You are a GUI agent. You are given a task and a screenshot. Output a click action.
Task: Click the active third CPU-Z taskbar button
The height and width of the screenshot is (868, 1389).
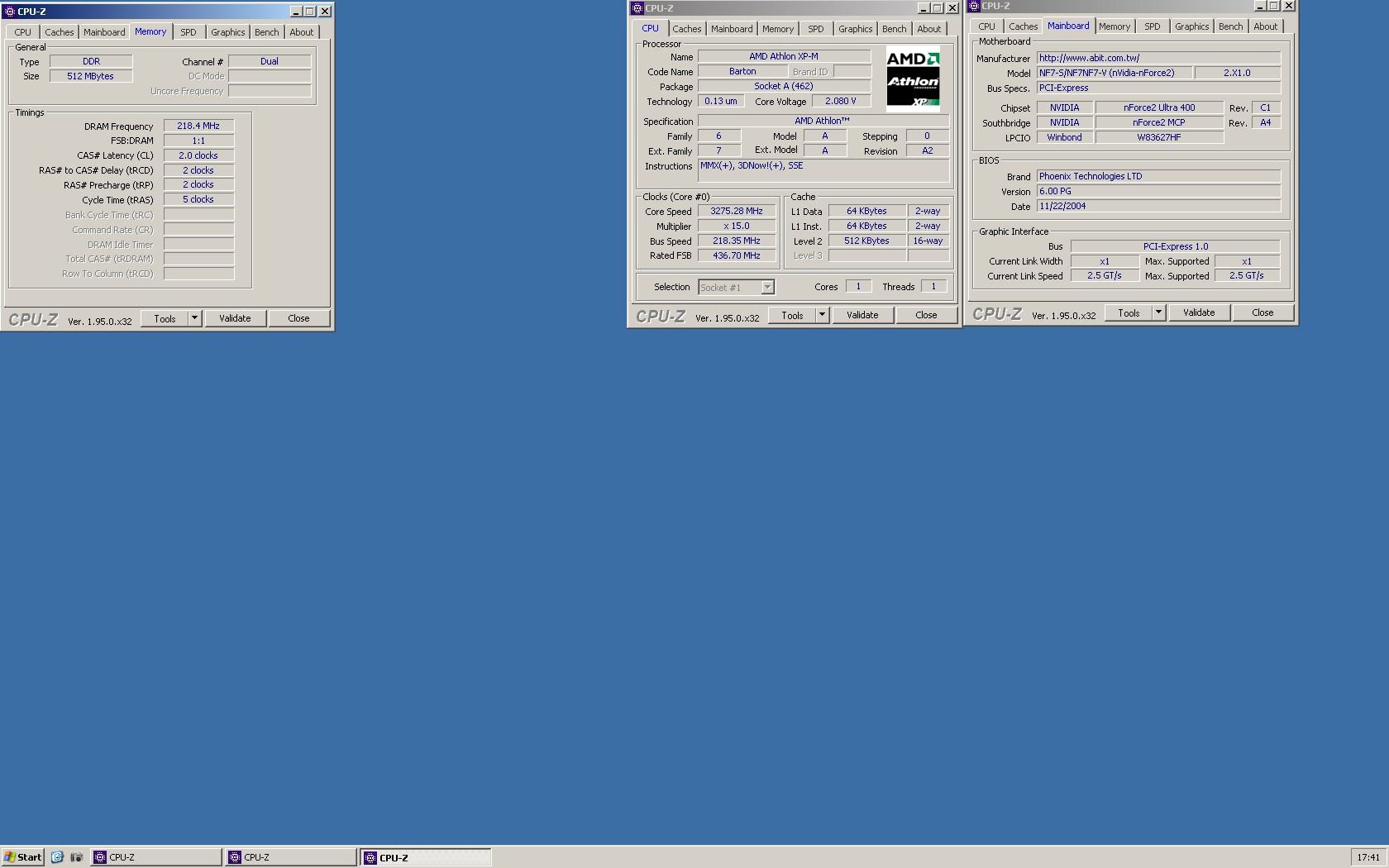click(426, 857)
